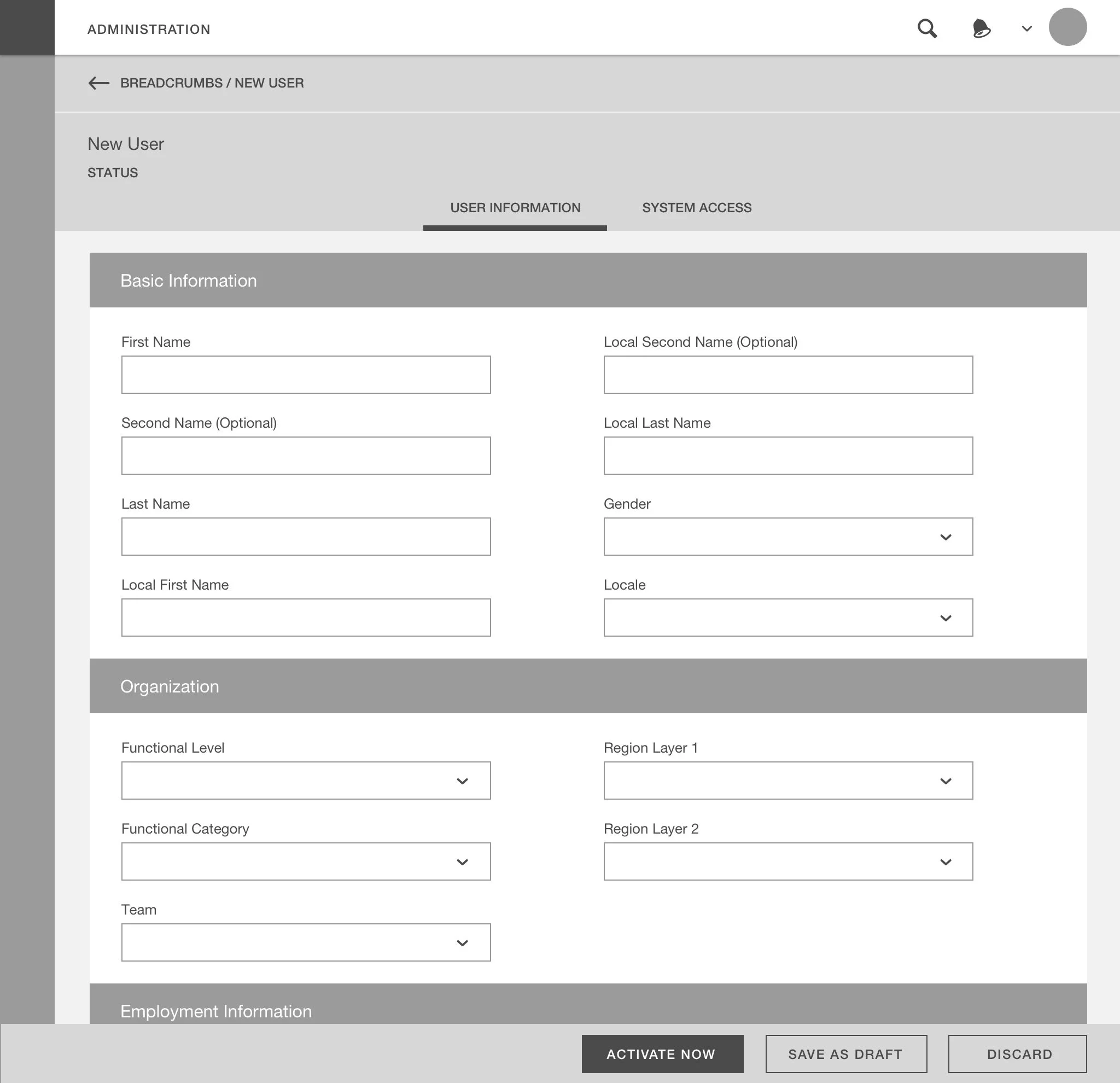The image size is (1120, 1083).
Task: Switch to the System Access tab
Action: pos(696,208)
